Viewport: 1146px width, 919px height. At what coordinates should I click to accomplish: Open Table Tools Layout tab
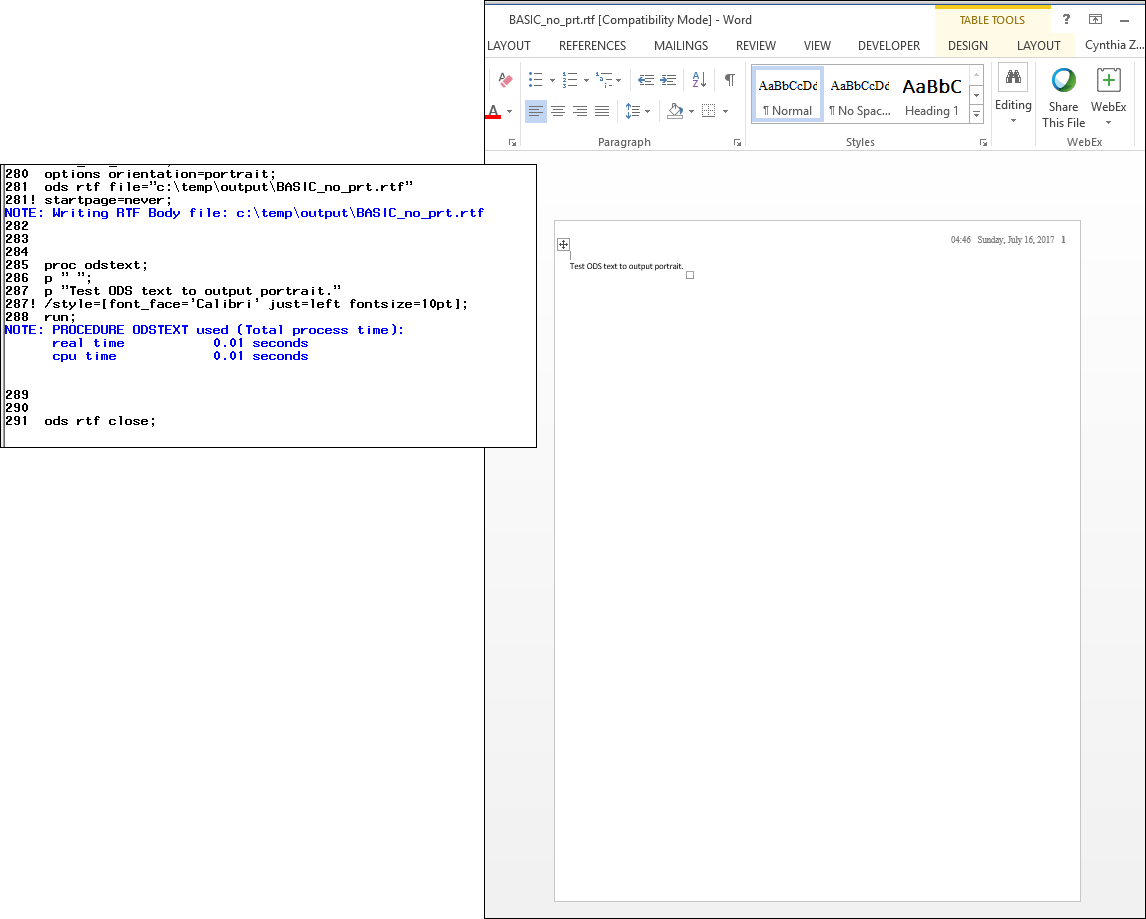click(1038, 45)
